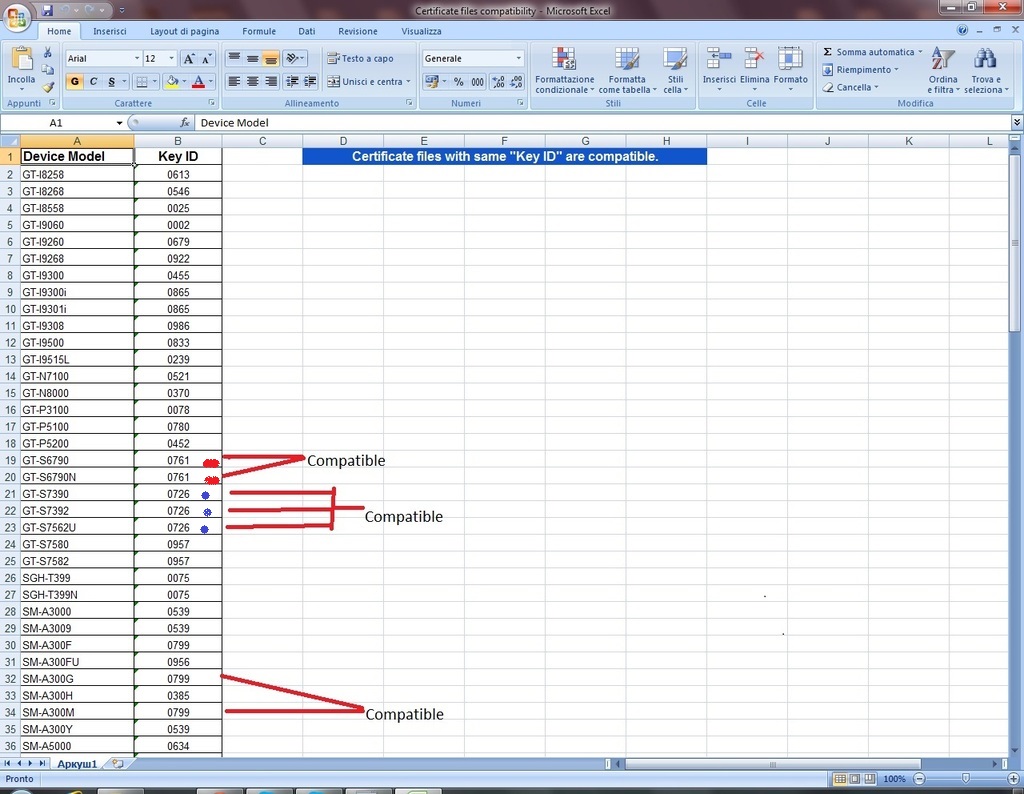Open the text orientation dropdown

click(295, 59)
